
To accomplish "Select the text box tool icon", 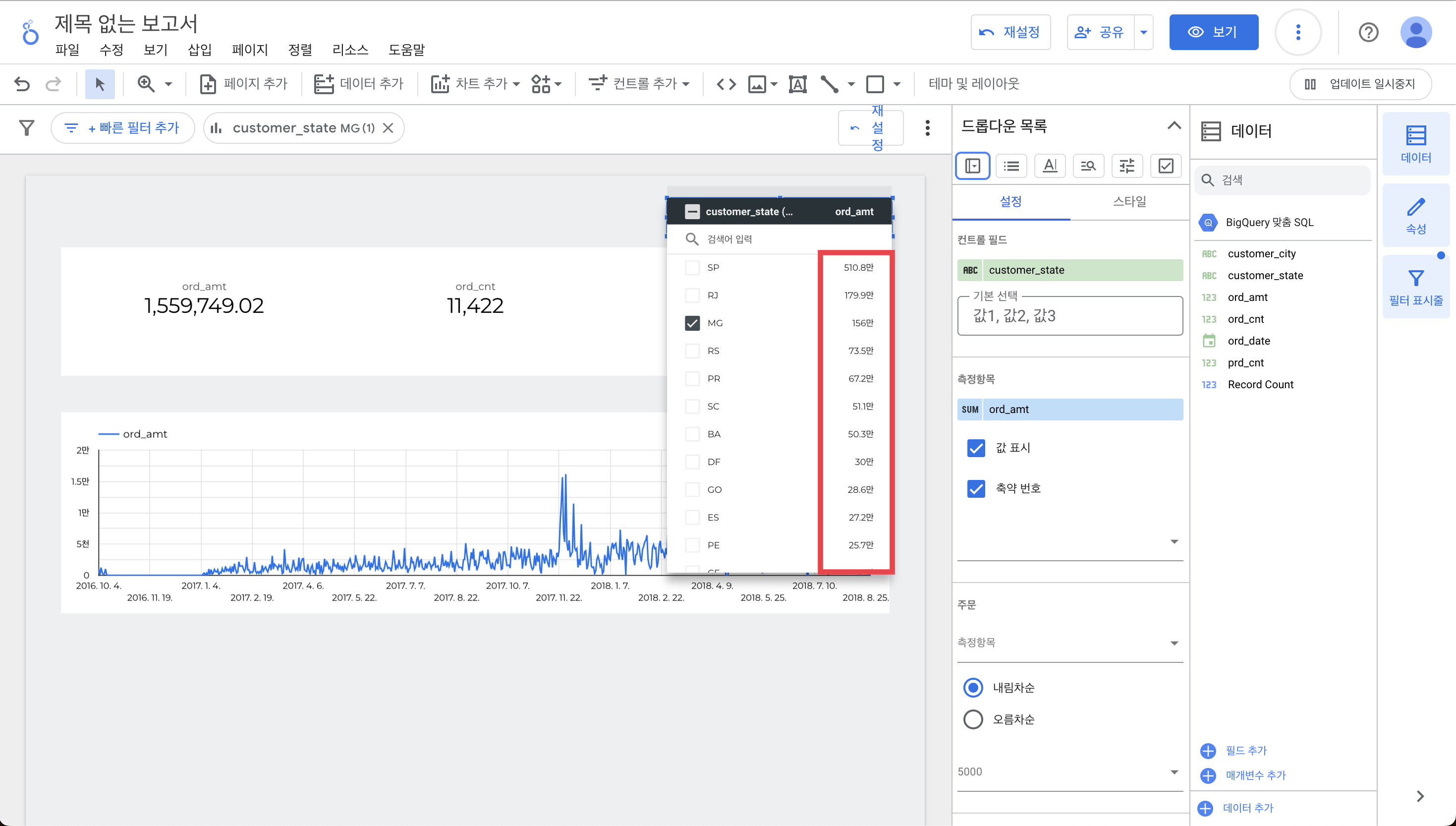I will [x=797, y=84].
